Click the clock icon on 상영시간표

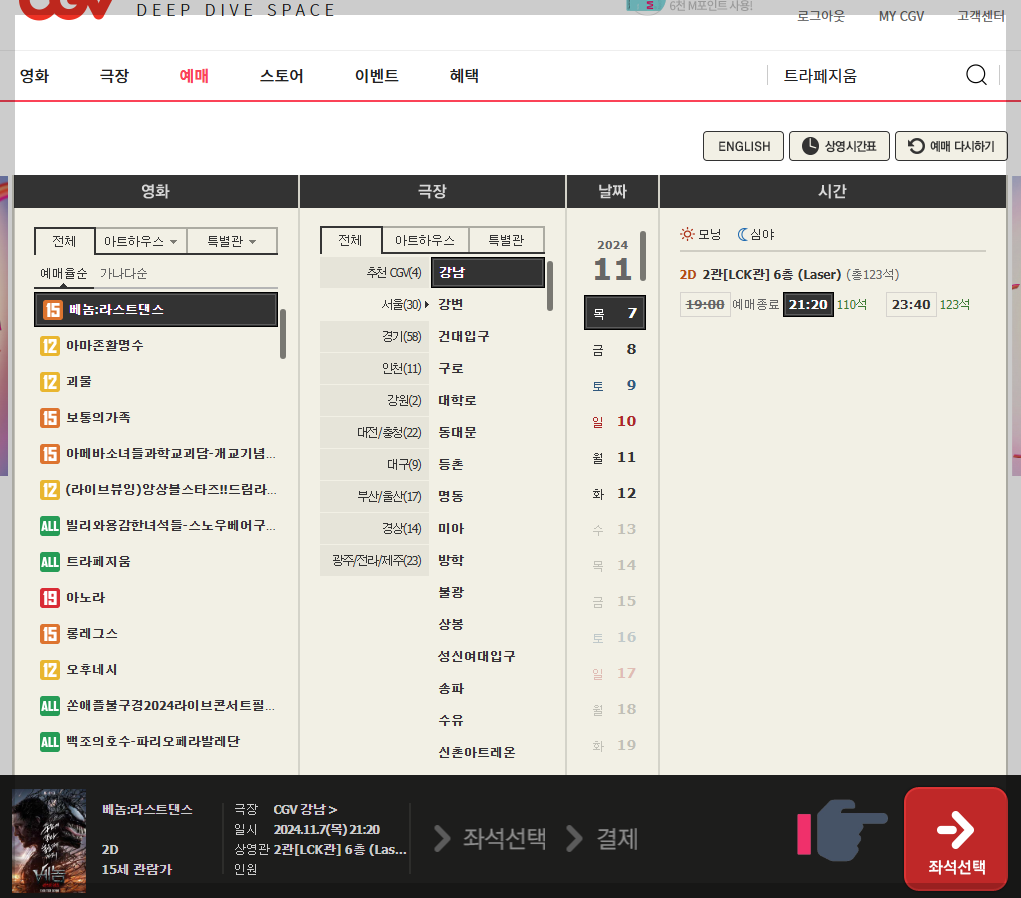pos(809,146)
